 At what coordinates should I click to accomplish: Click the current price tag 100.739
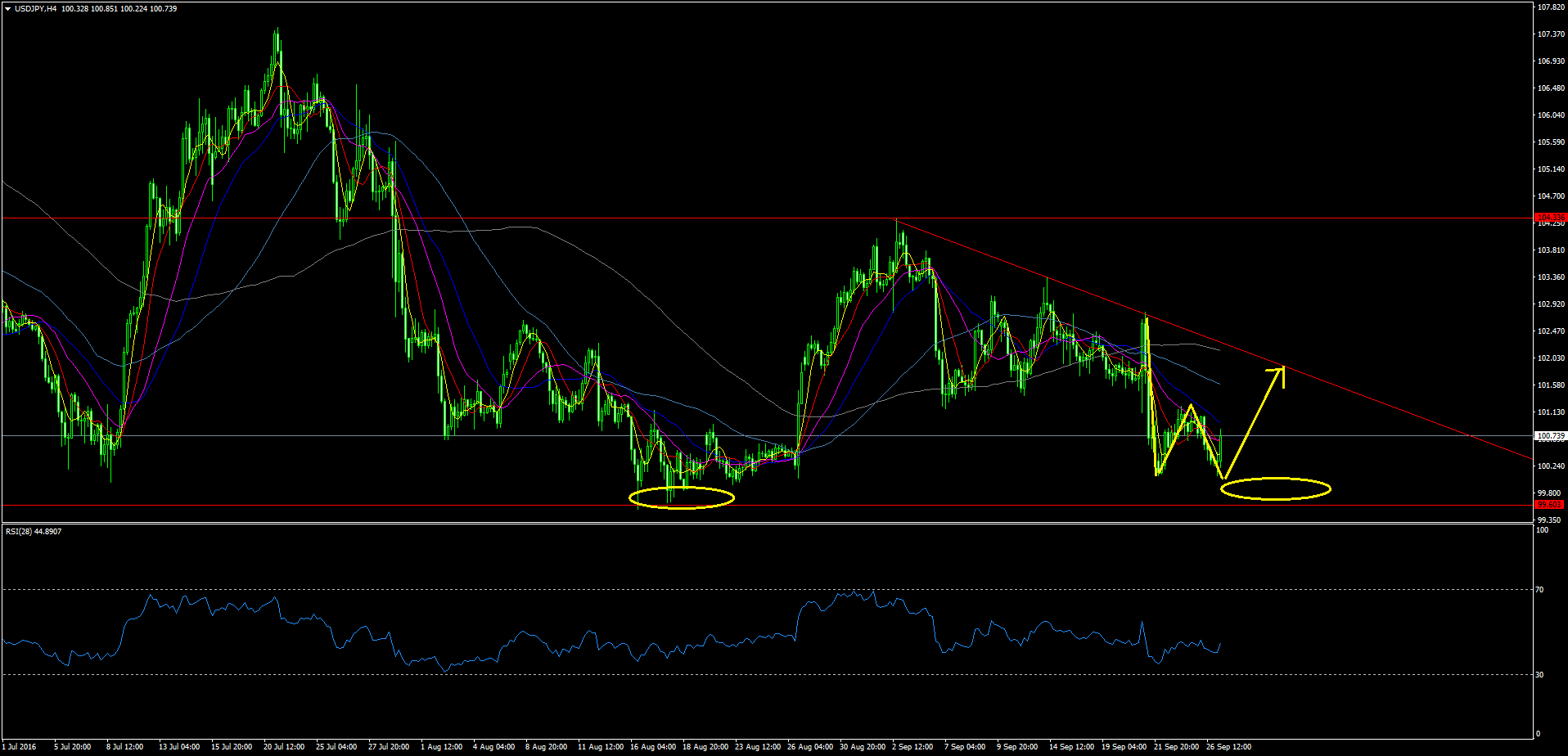click(1551, 436)
